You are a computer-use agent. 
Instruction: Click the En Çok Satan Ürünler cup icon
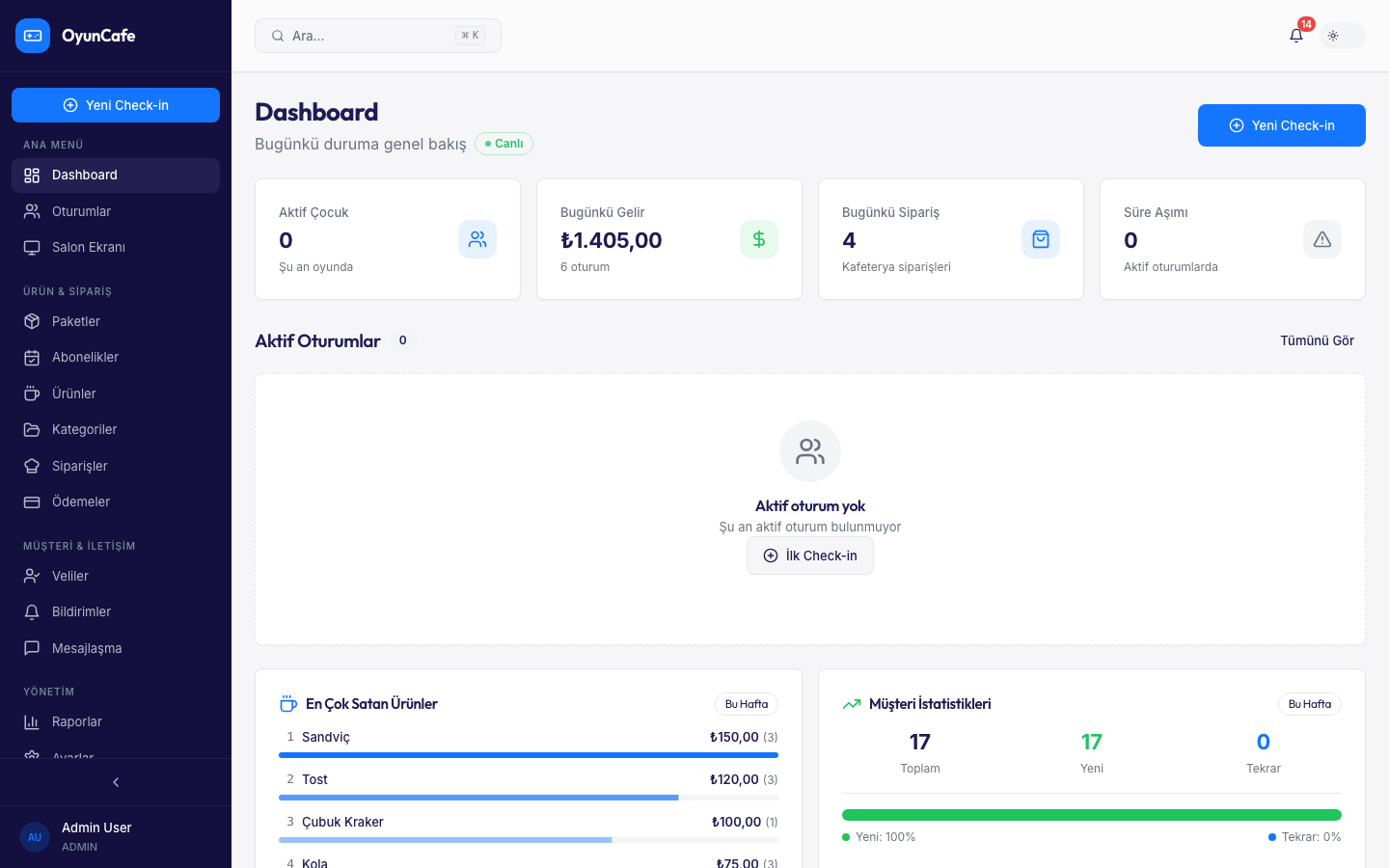(287, 704)
